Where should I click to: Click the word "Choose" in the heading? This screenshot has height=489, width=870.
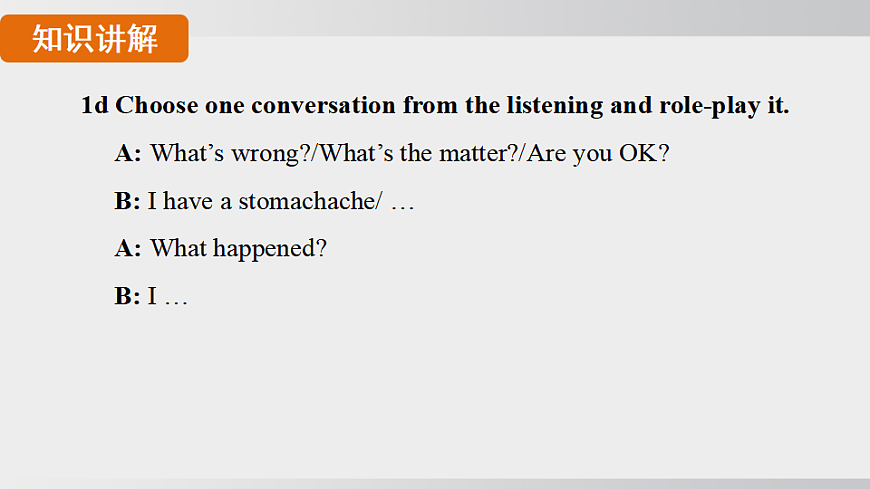(157, 105)
